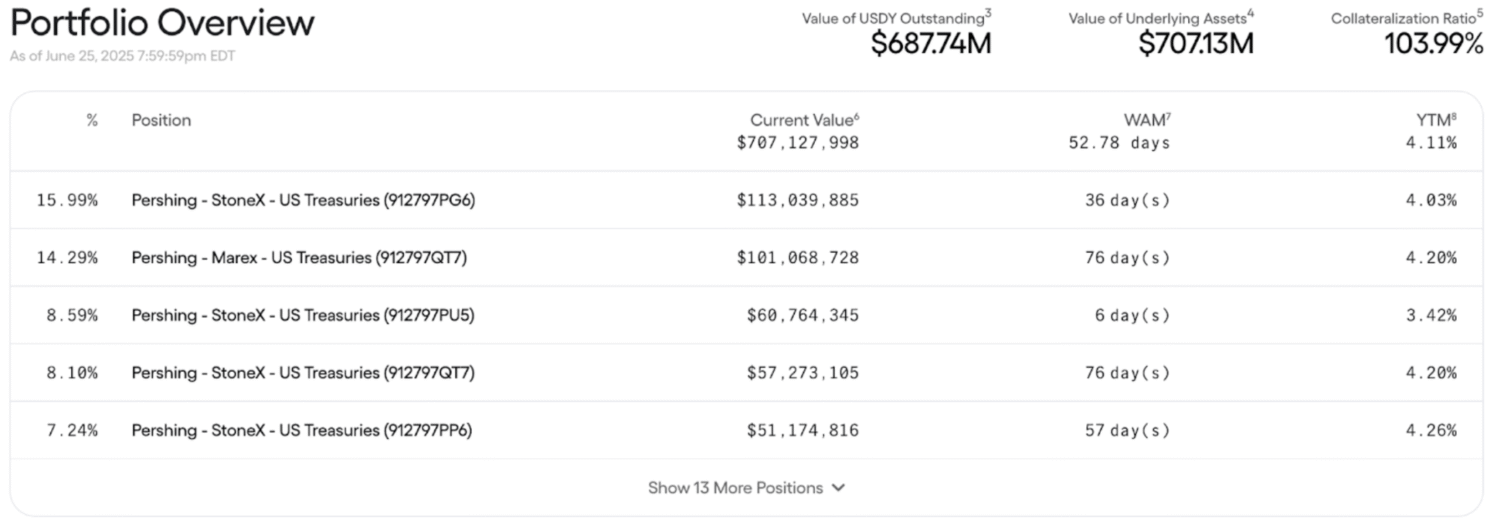
Task: Click the Value of Underlying Assets label
Action: click(x=1157, y=19)
